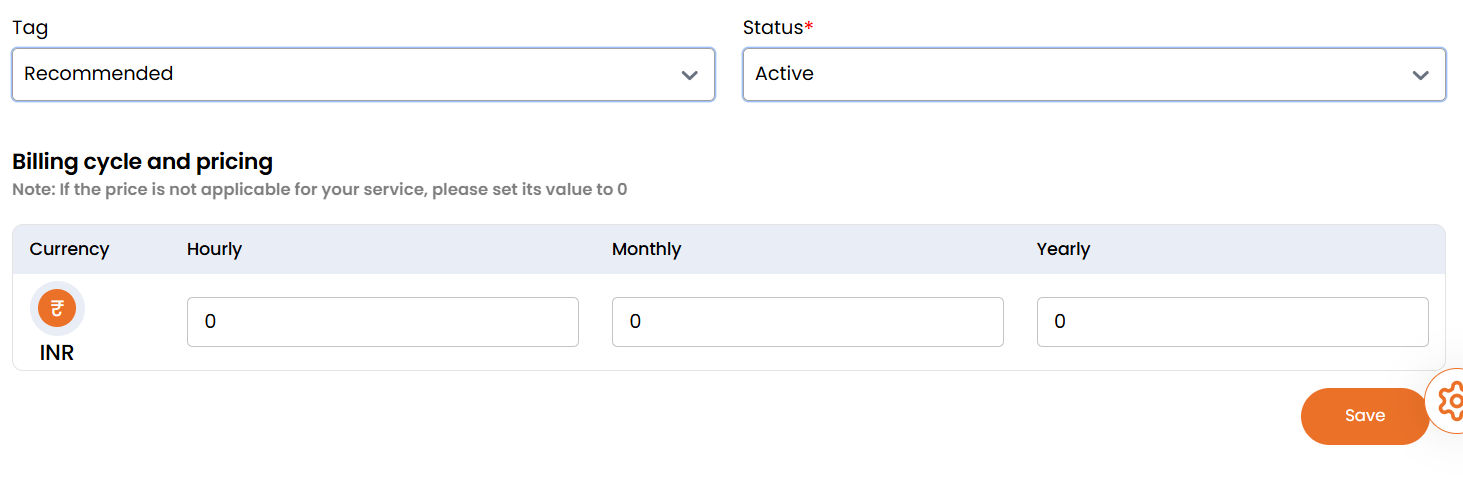Screen dimensions: 1463x479
Task: Click the Tag field label
Action: (30, 28)
